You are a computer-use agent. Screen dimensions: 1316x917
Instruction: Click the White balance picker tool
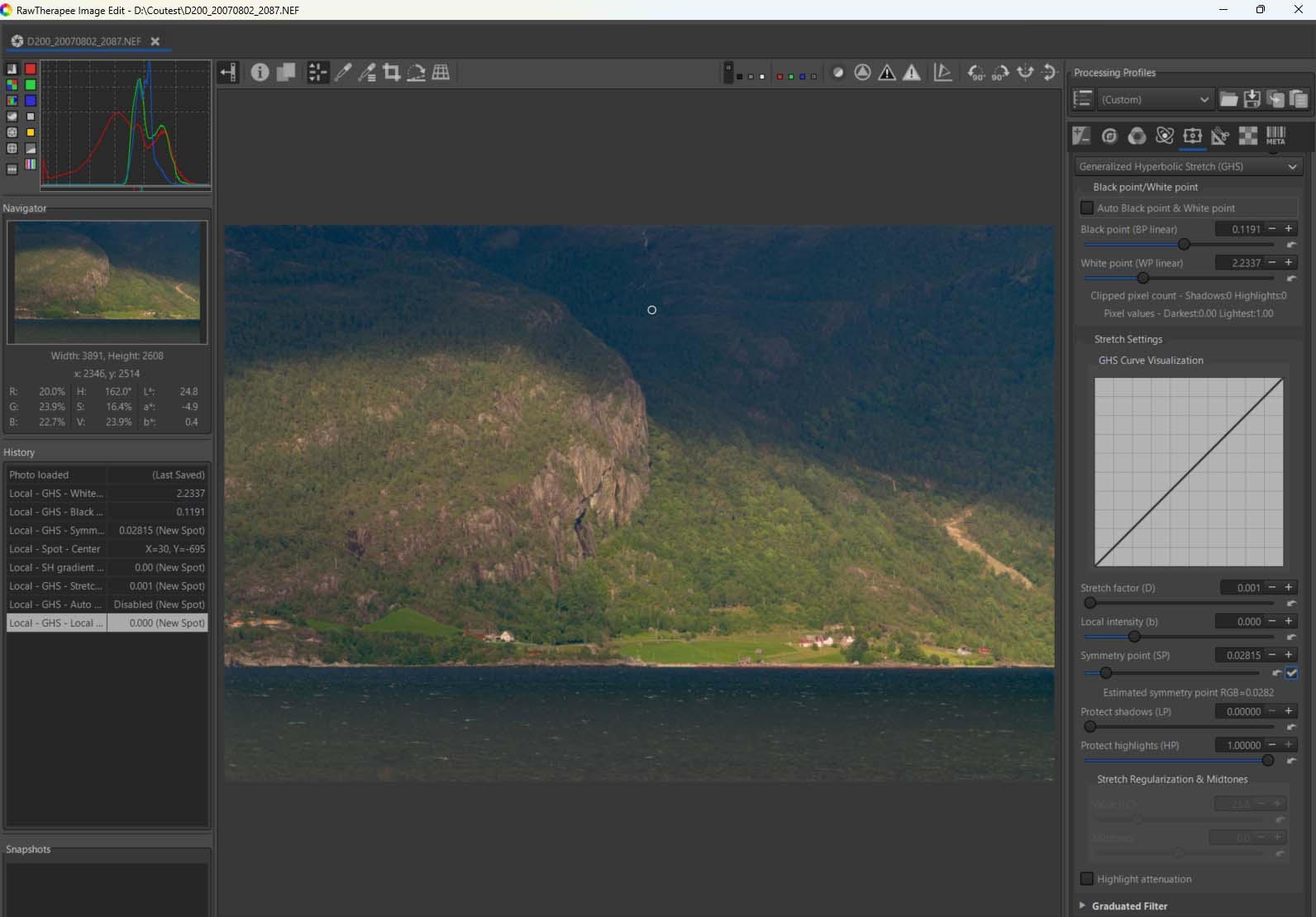point(342,73)
